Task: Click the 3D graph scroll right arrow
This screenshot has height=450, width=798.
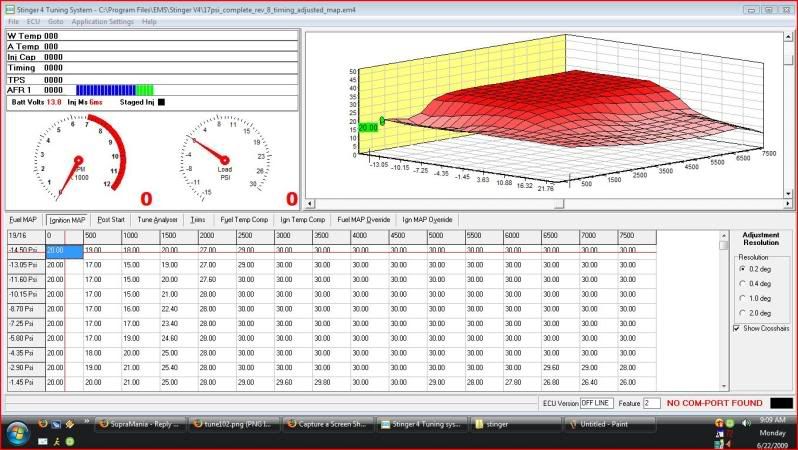Action: coord(788,204)
